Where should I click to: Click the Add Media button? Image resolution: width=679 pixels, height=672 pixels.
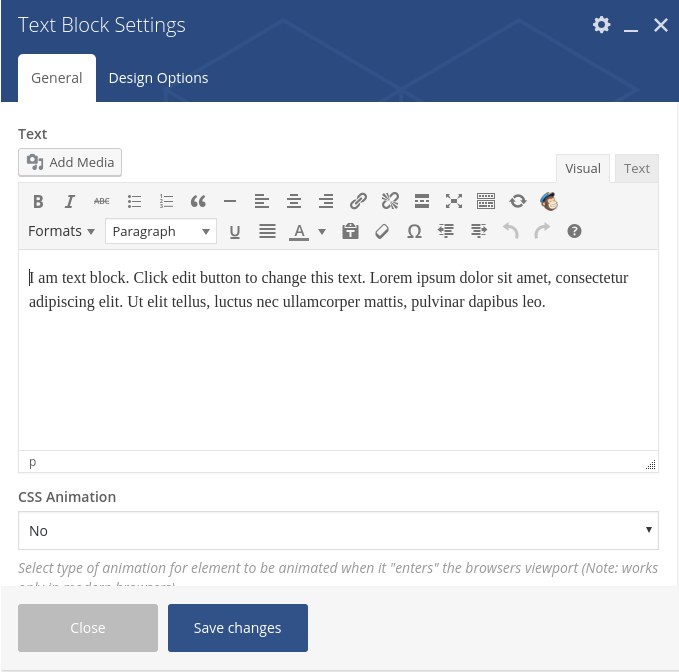click(x=70, y=162)
